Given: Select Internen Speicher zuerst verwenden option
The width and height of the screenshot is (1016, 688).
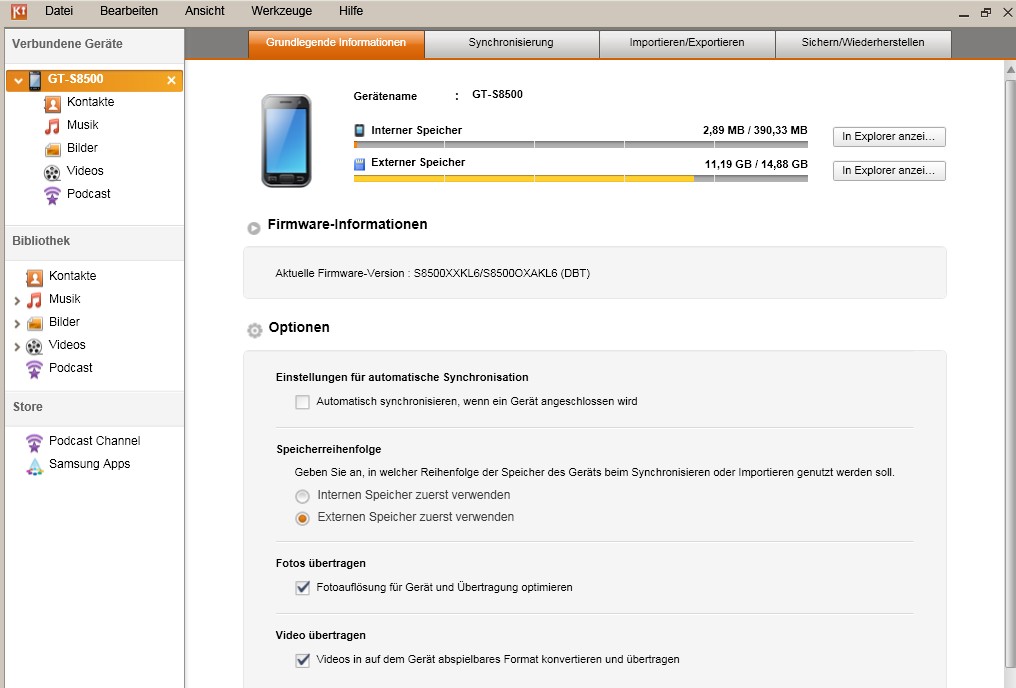Looking at the screenshot, I should click(x=302, y=496).
